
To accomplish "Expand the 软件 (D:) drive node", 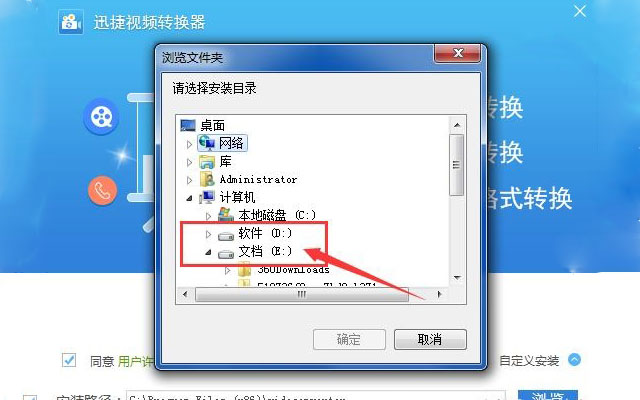I will pos(208,234).
